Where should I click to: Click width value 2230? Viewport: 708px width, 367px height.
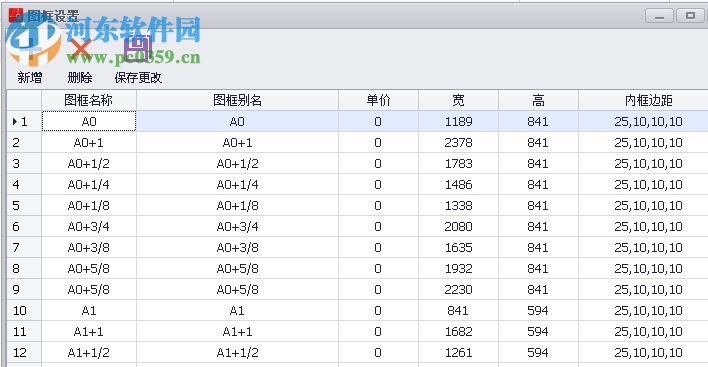458,289
